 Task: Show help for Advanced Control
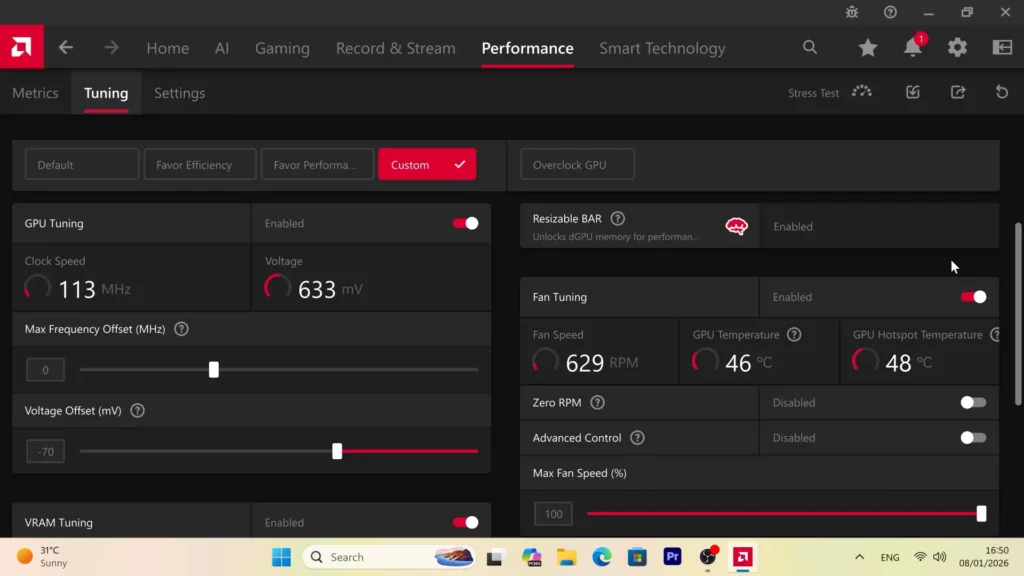637,438
